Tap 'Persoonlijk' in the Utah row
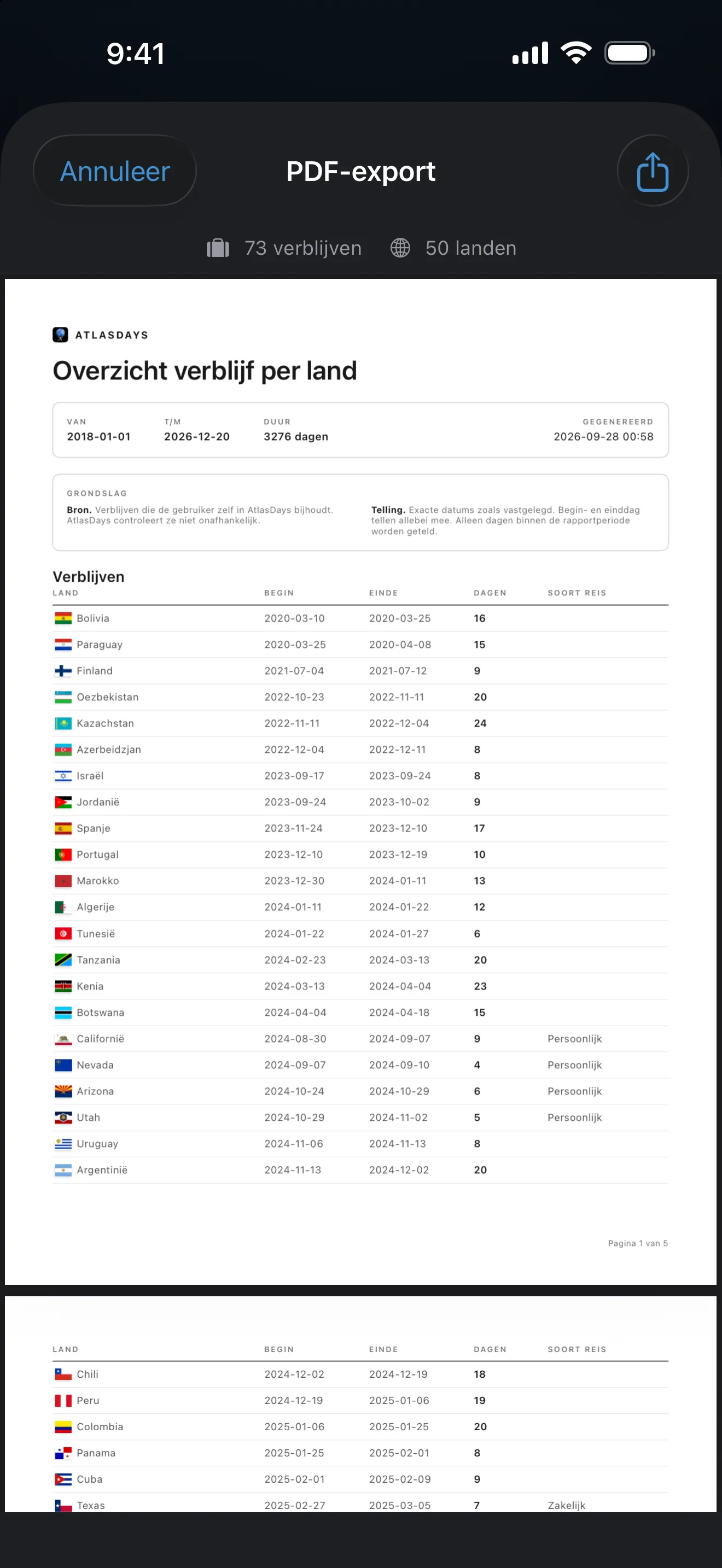This screenshot has height=1568, width=722. click(x=574, y=1117)
